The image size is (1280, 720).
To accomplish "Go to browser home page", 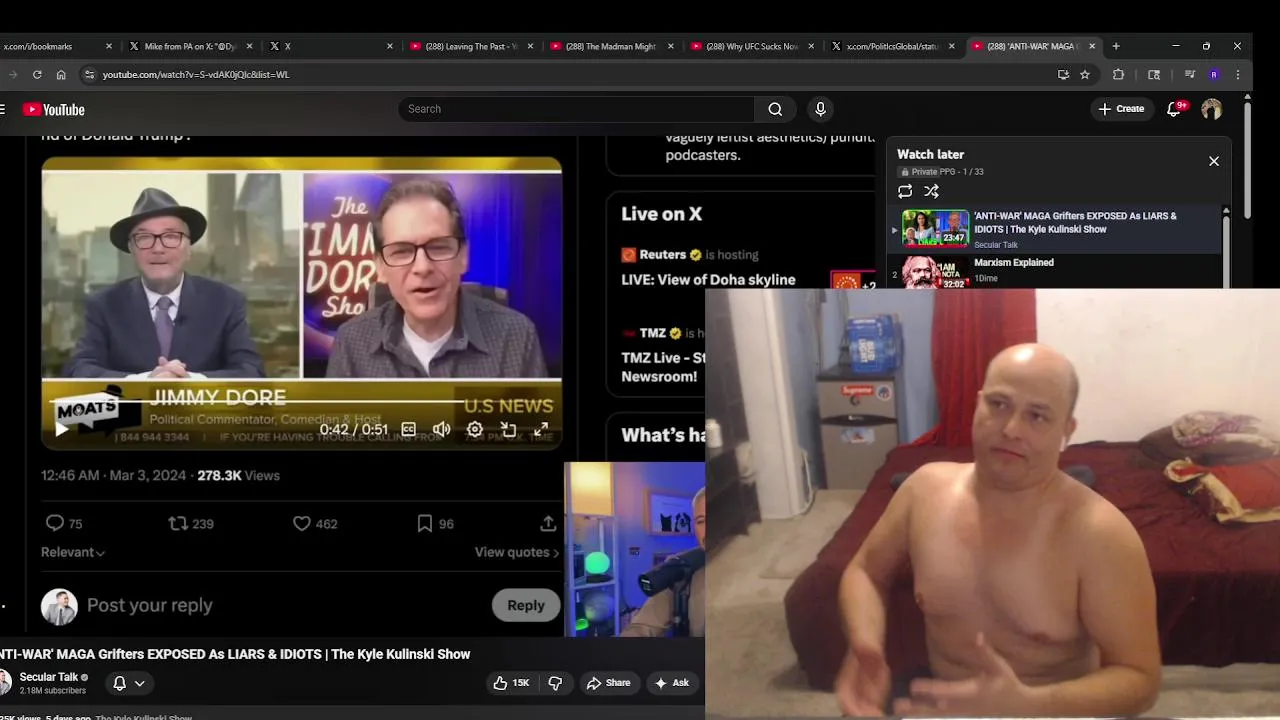I will point(61,74).
